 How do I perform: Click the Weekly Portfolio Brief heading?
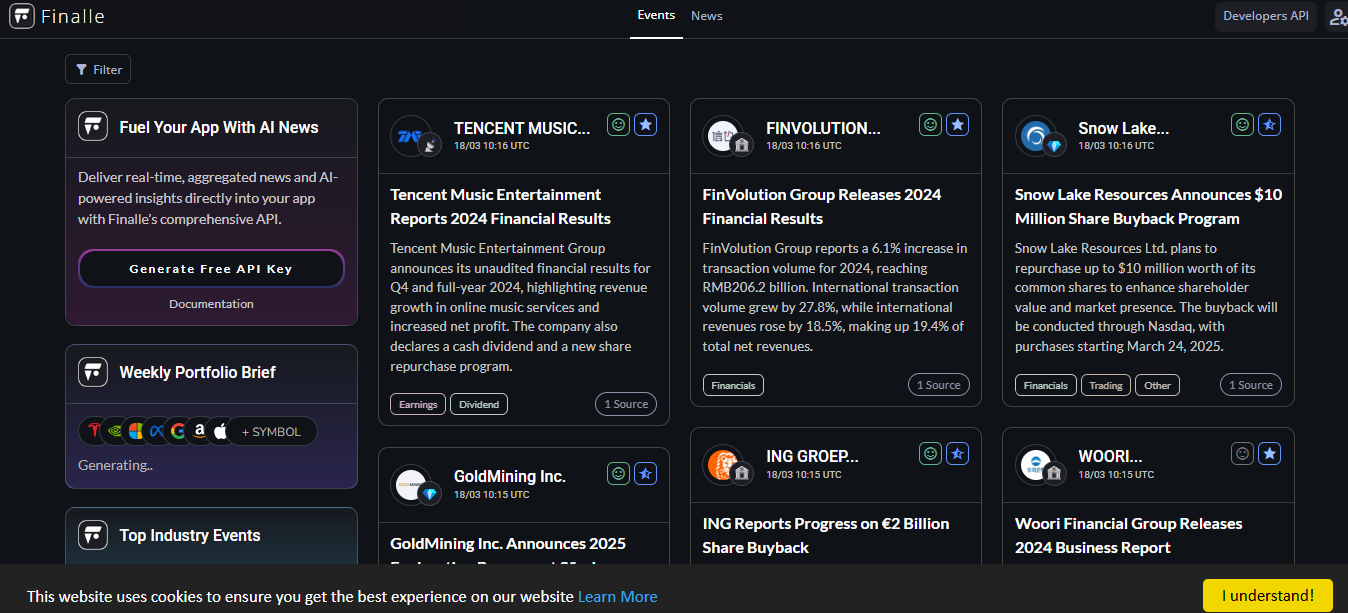[x=197, y=372]
